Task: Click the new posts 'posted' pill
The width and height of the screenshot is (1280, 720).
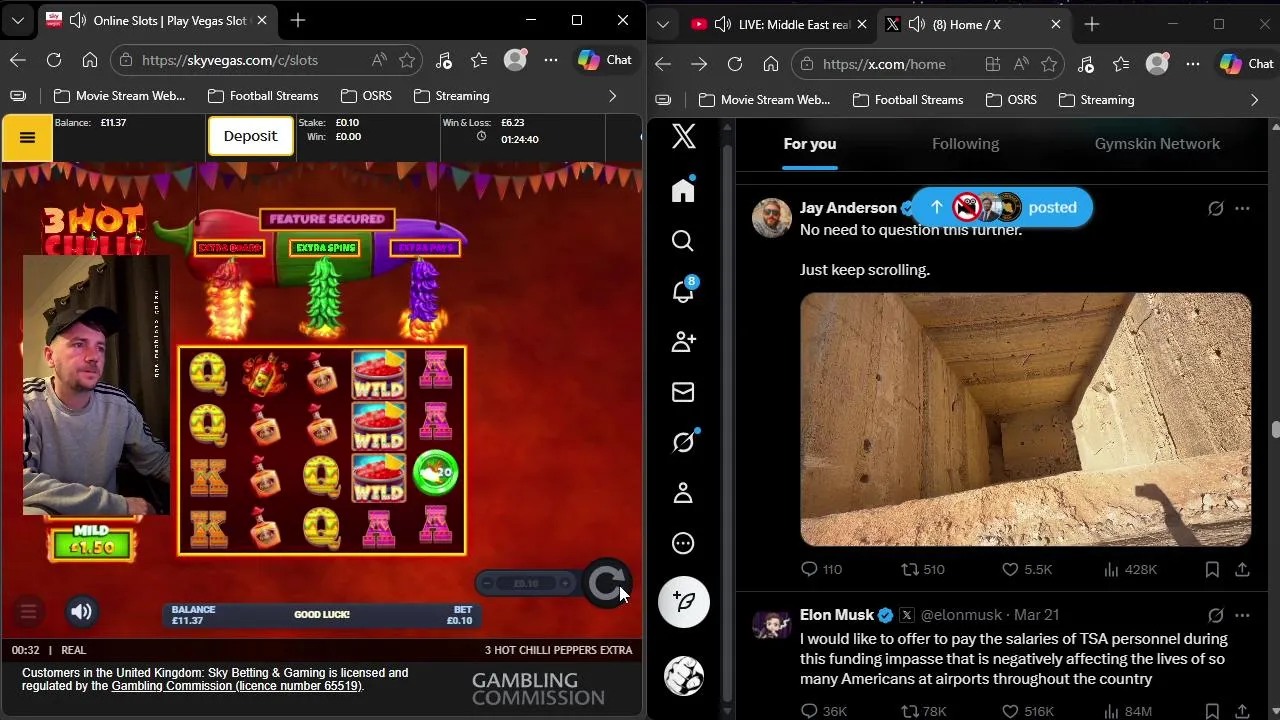Action: click(1001, 207)
